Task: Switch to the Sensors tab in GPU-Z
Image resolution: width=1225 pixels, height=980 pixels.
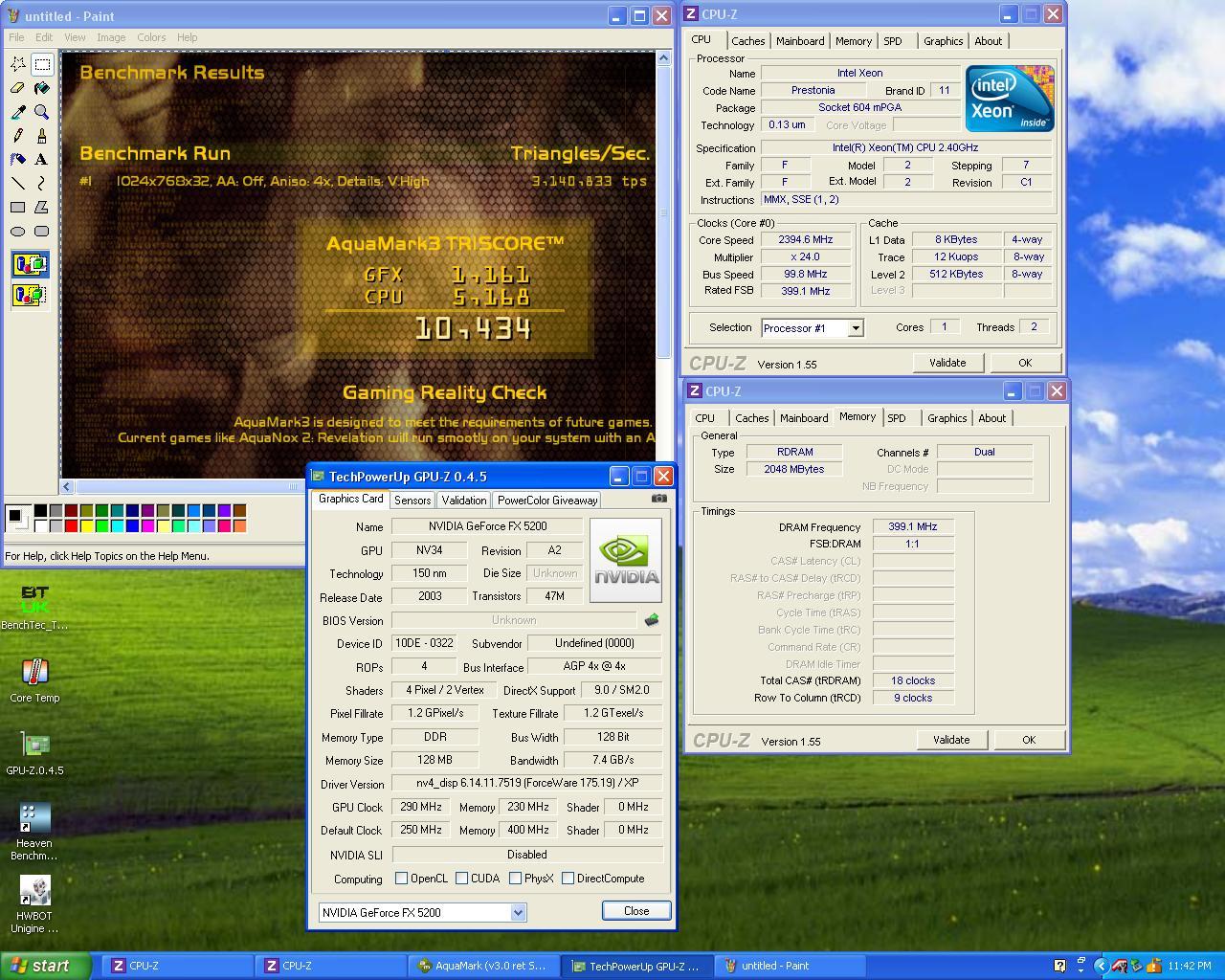Action: [x=412, y=501]
